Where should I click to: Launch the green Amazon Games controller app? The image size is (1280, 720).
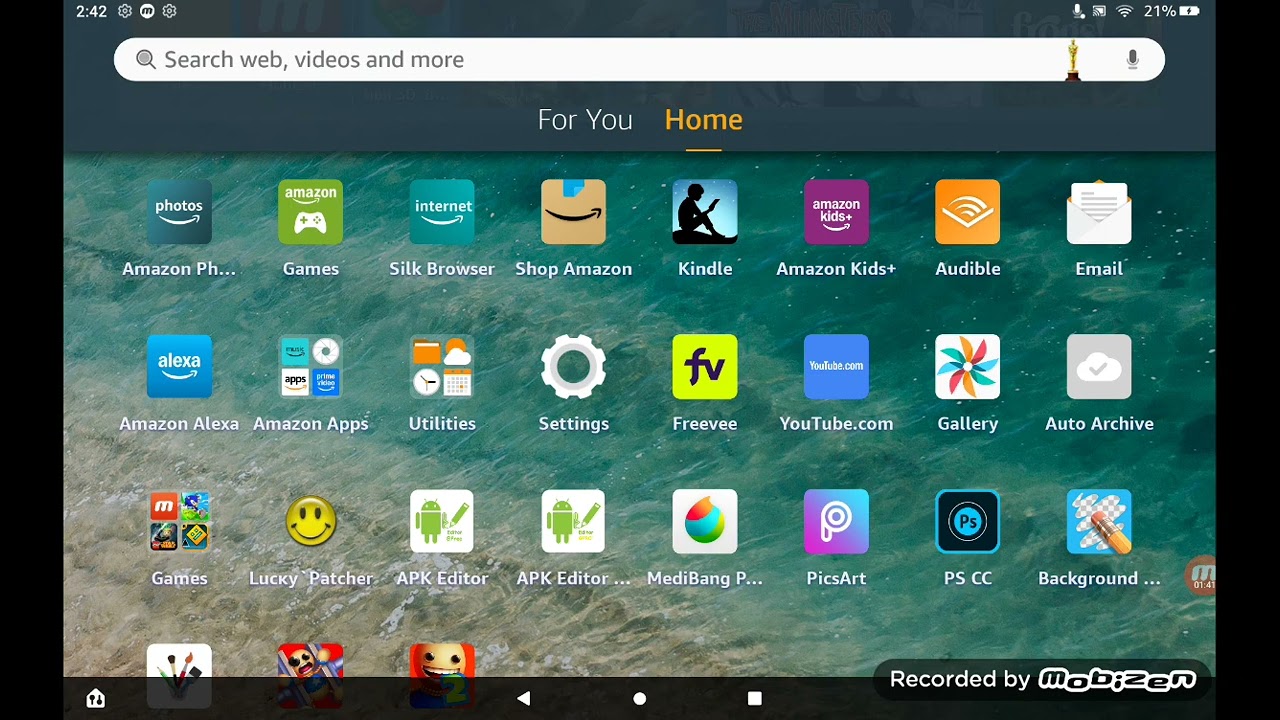(311, 212)
